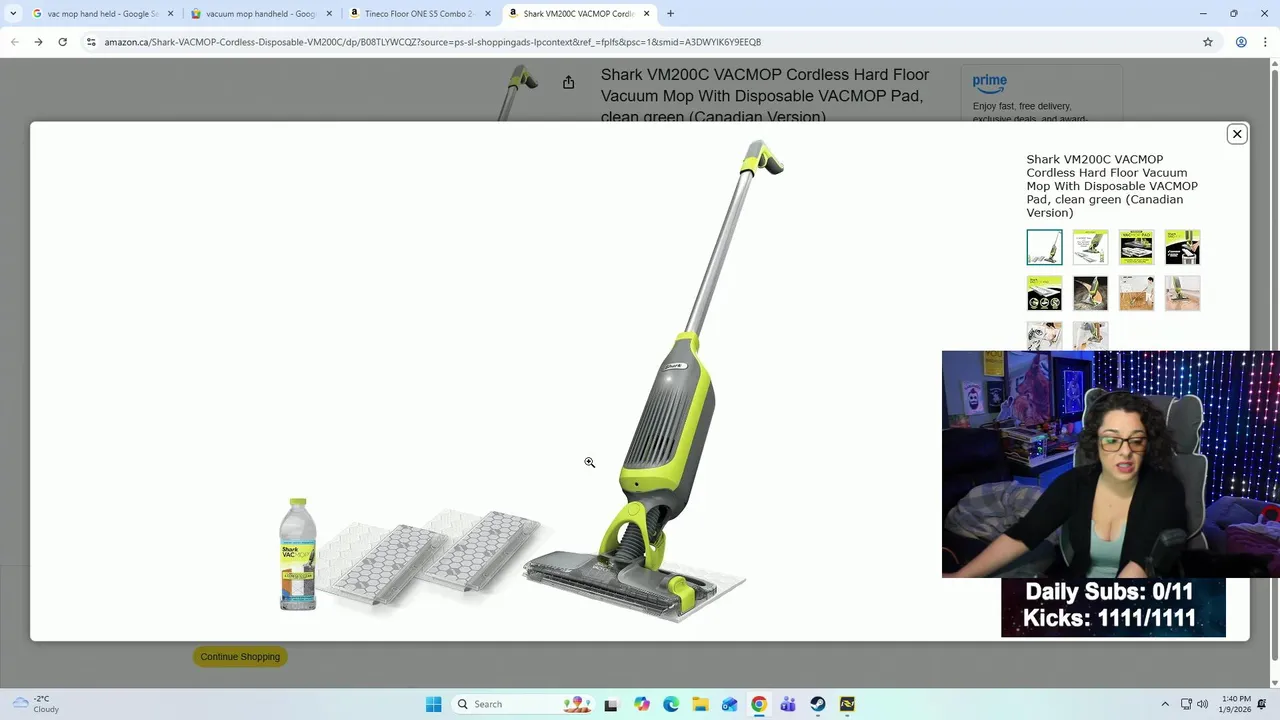Open the Outlook mail icon on taskbar
The width and height of the screenshot is (1280, 720).
(x=729, y=704)
